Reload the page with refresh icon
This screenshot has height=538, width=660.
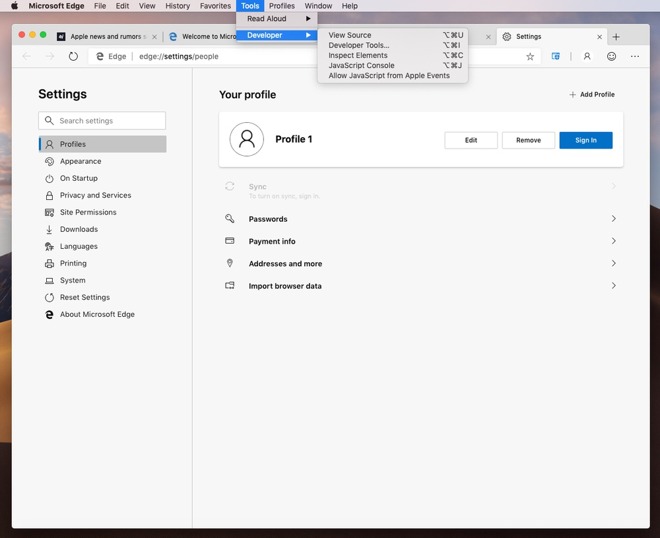click(x=73, y=56)
